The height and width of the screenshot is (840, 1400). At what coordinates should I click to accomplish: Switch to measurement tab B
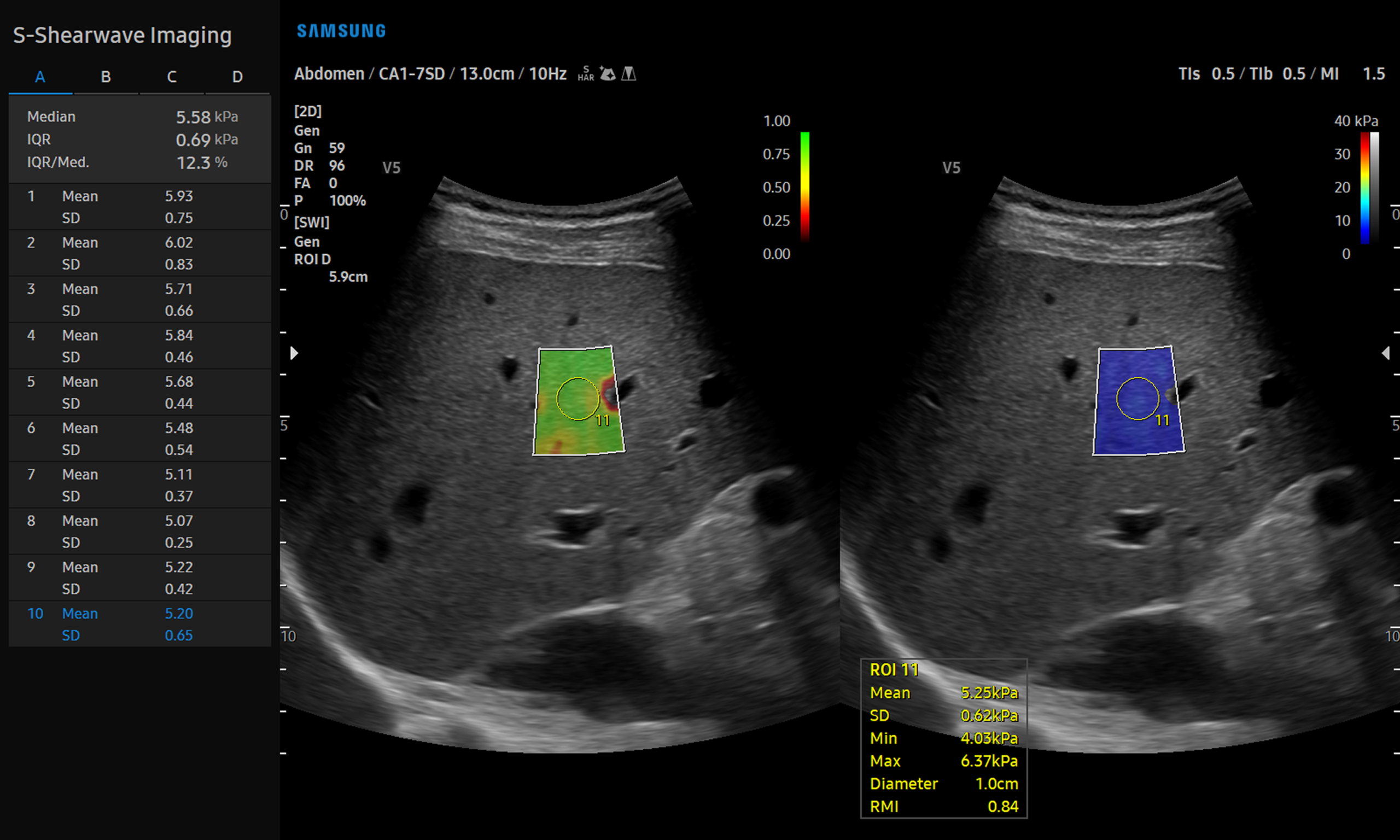coord(106,78)
